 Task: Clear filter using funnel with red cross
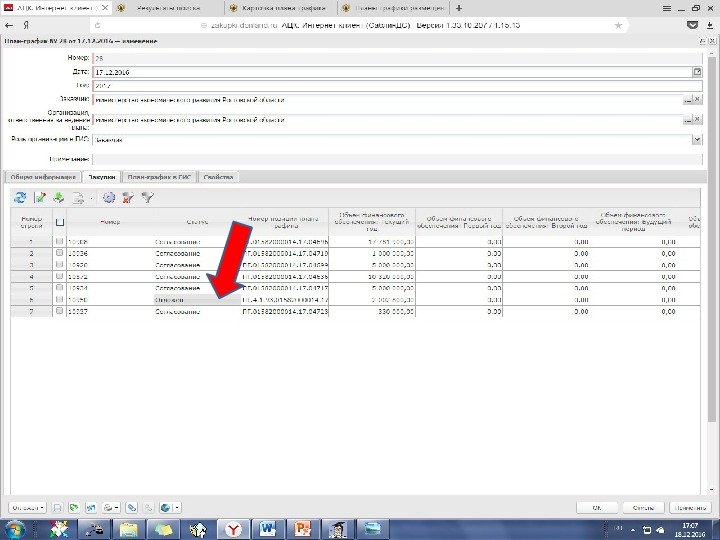coord(128,197)
